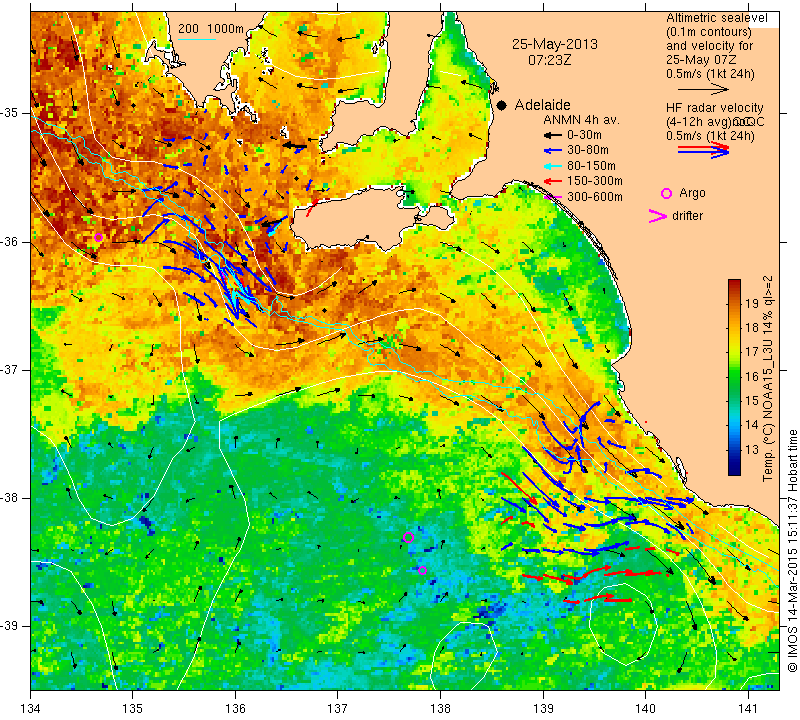Click the 14 degree colorbar label
Image resolution: width=800 pixels, height=720 pixels.
(x=753, y=425)
